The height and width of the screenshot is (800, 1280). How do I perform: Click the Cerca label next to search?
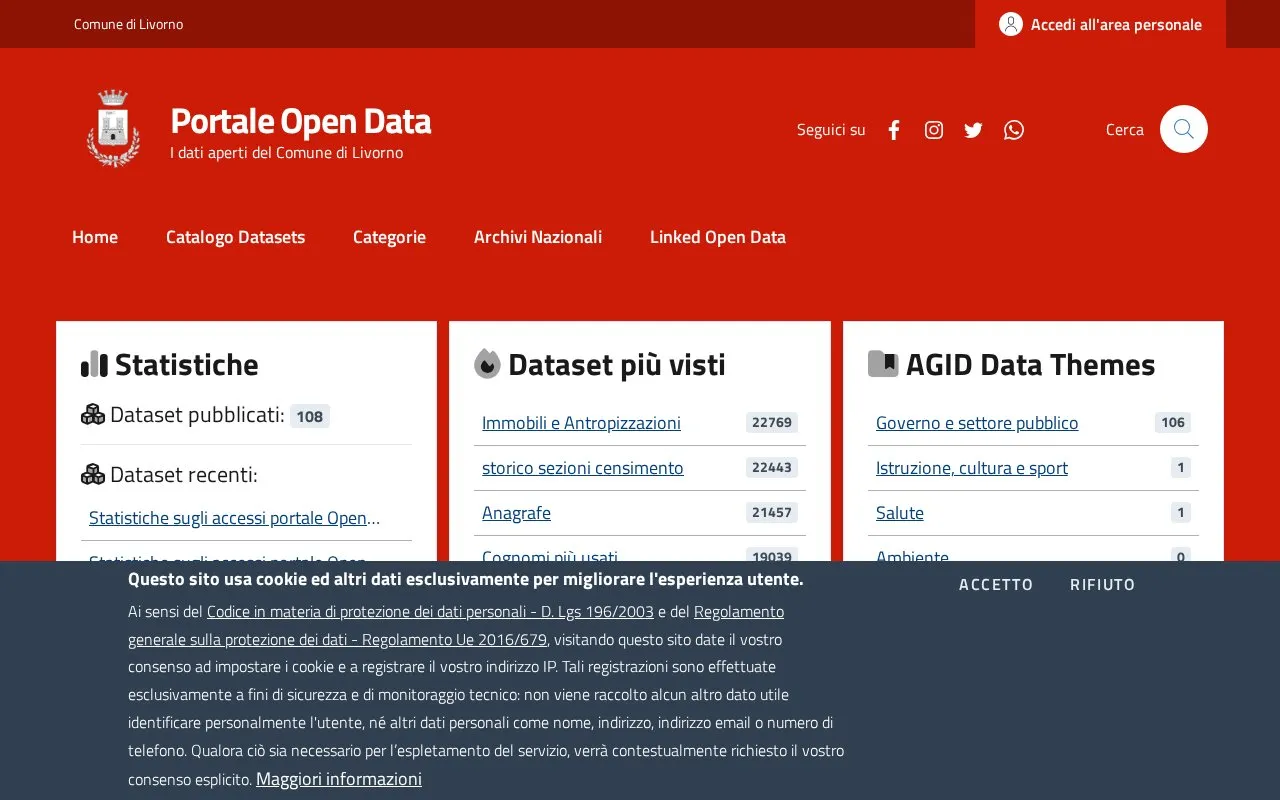1125,130
